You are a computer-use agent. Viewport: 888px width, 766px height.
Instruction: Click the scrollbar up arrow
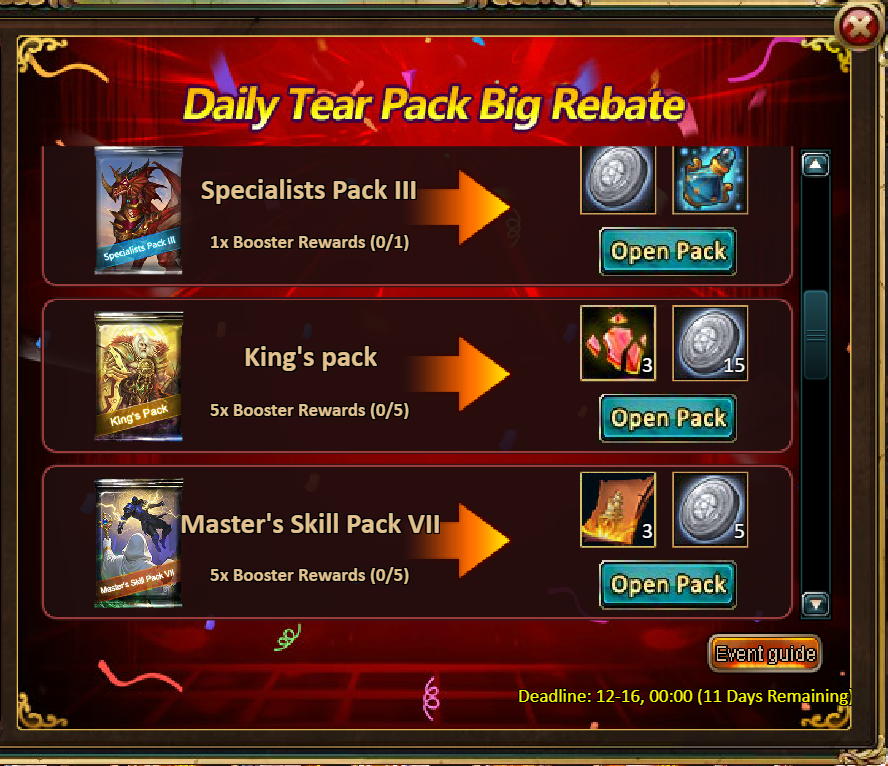[x=815, y=165]
